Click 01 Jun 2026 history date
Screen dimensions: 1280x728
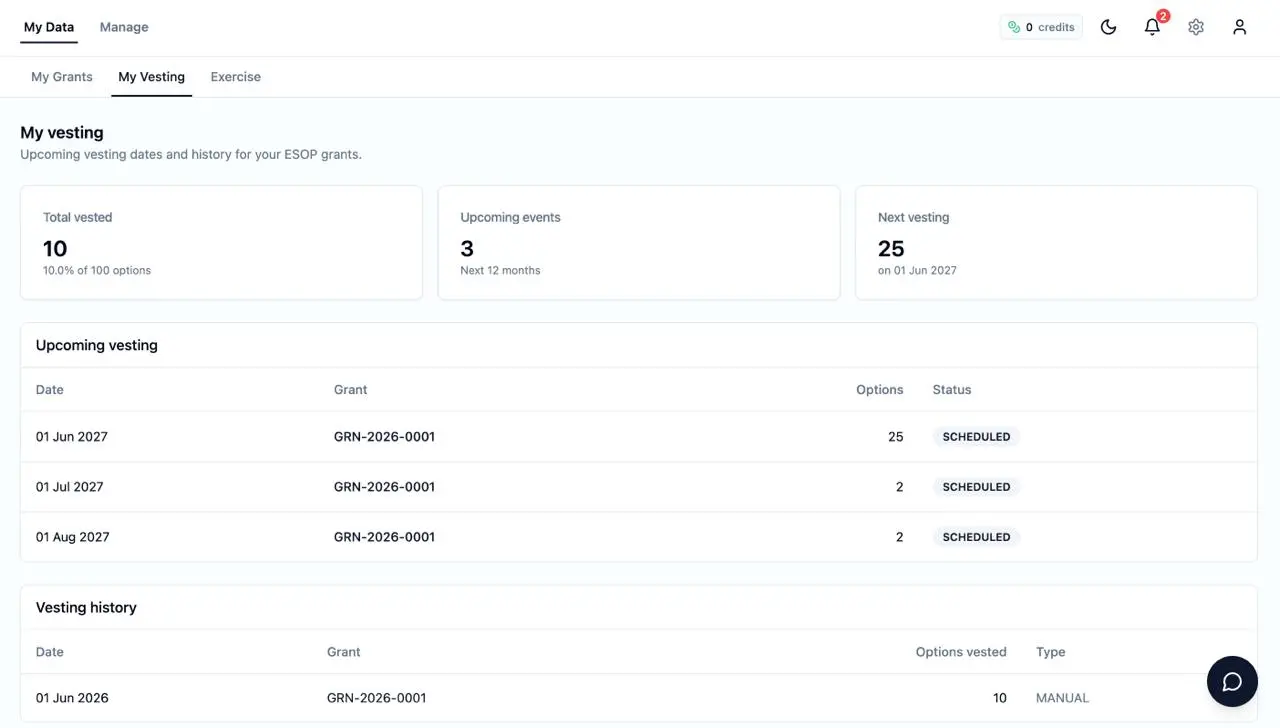(72, 698)
